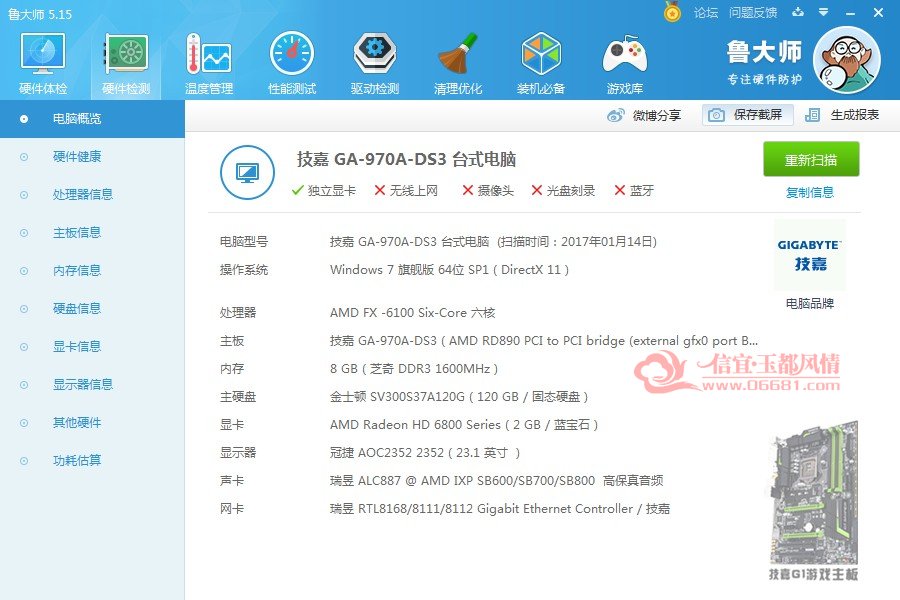Viewport: 900px width, 600px height.
Task: Open the 硬件体检 hardware checkup icon
Action: [x=43, y=55]
